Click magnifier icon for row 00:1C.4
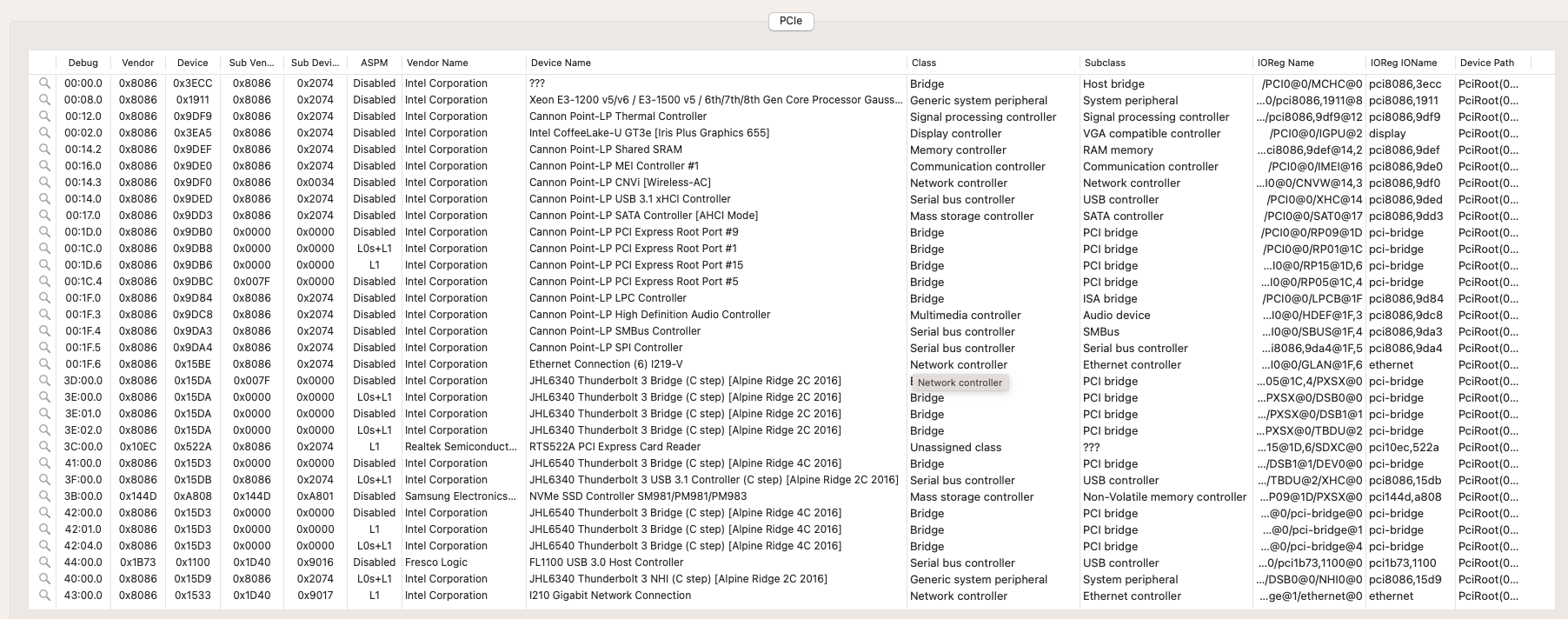Image resolution: width=1568 pixels, height=619 pixels. (44, 282)
